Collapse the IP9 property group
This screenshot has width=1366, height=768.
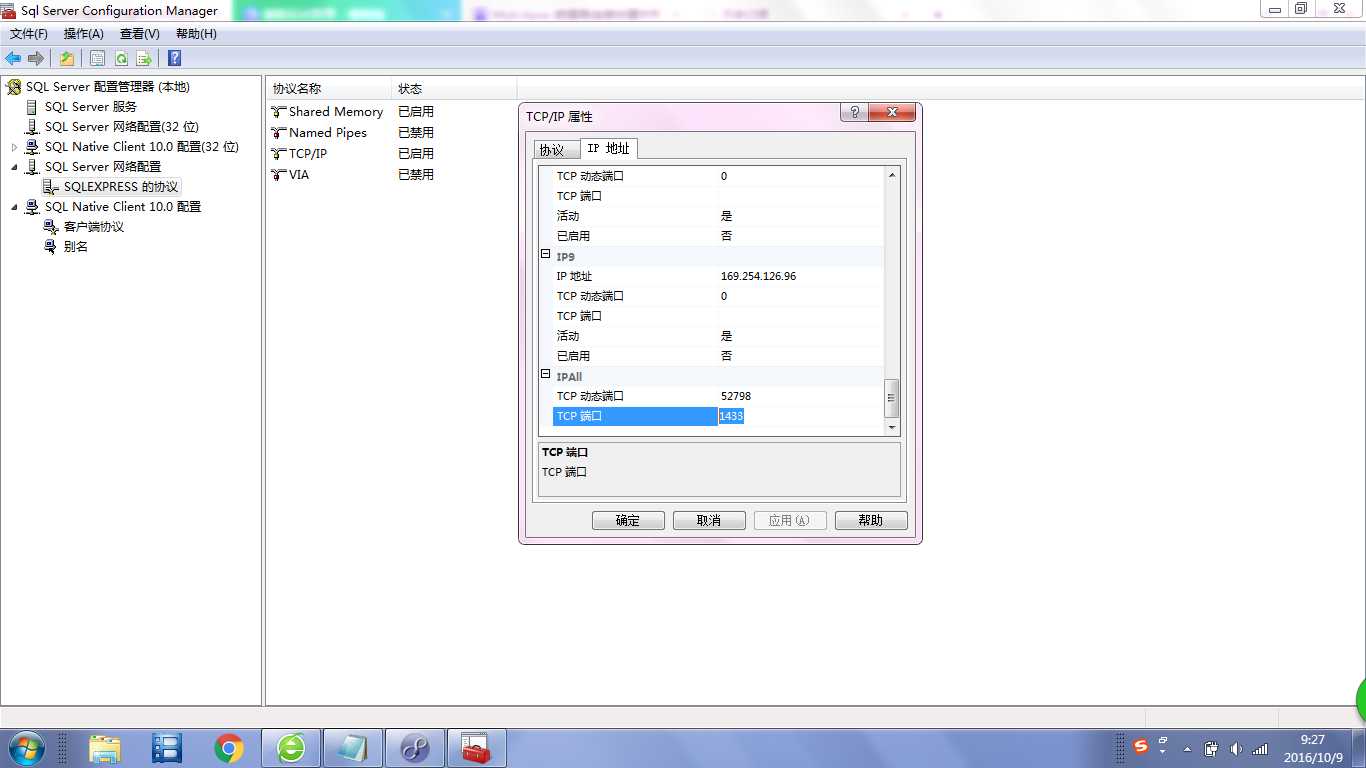[x=545, y=255]
